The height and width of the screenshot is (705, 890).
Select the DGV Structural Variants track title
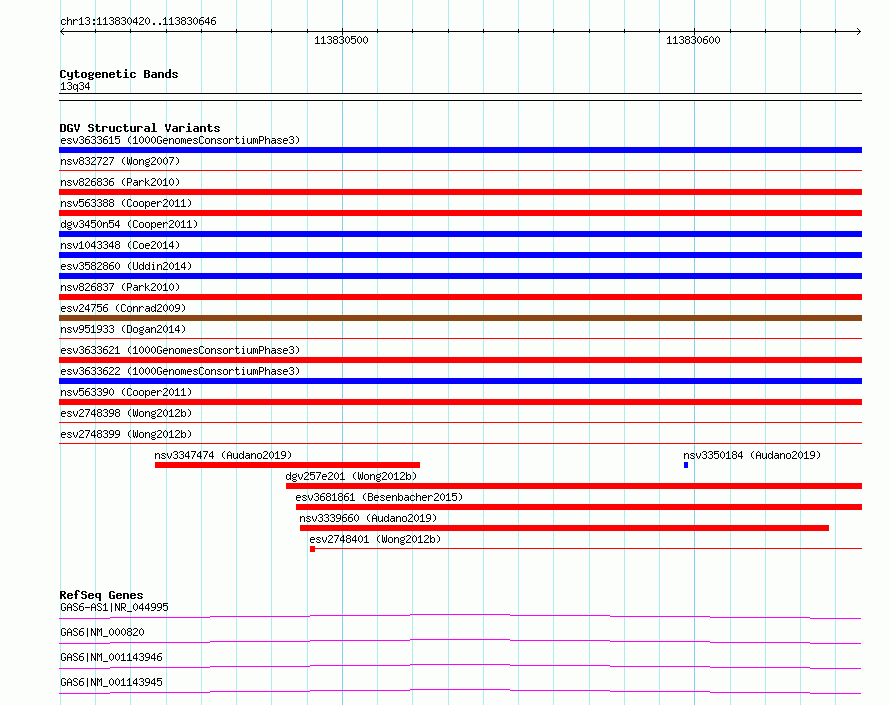pyautogui.click(x=140, y=128)
